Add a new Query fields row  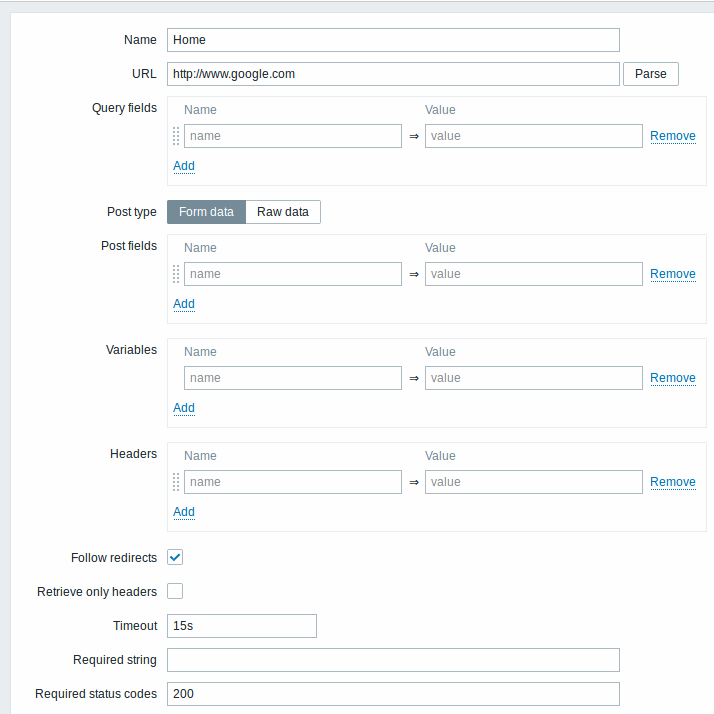184,166
